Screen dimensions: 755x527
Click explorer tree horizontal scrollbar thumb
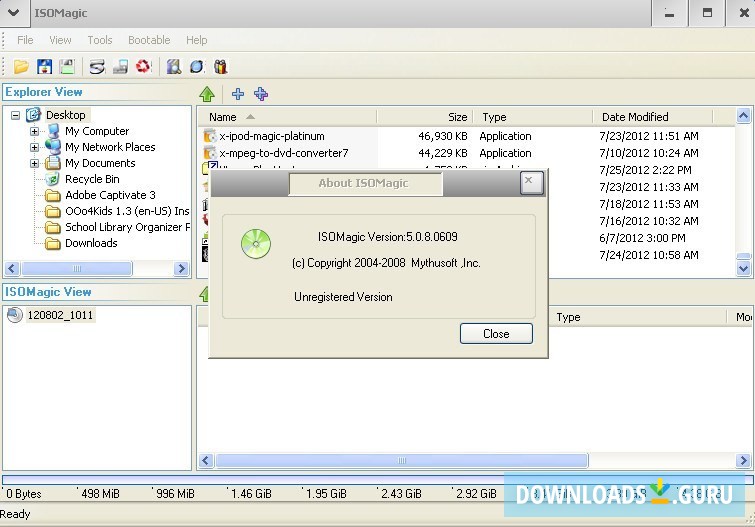pyautogui.click(x=77, y=268)
